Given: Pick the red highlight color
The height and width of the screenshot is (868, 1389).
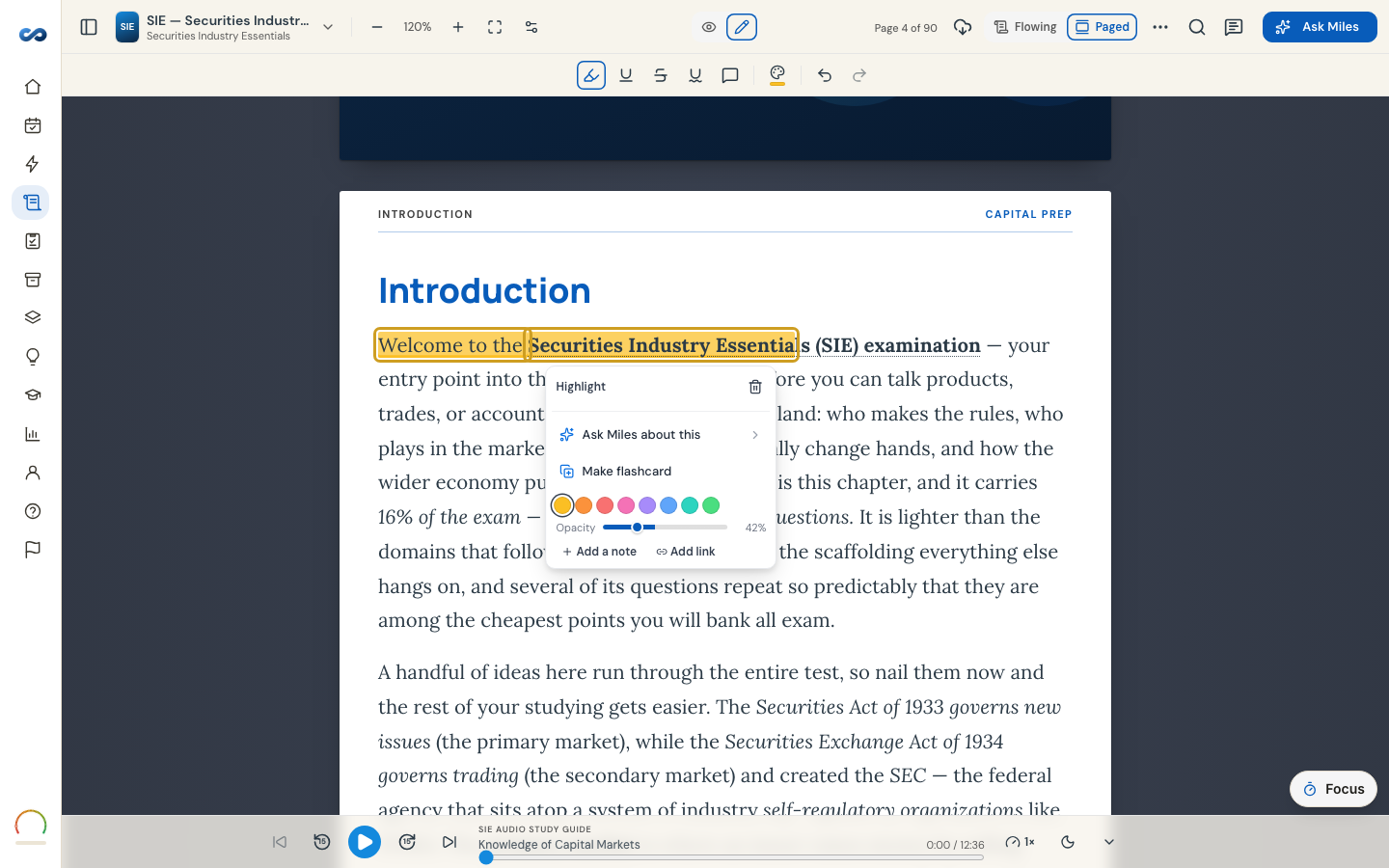Looking at the screenshot, I should (x=605, y=505).
